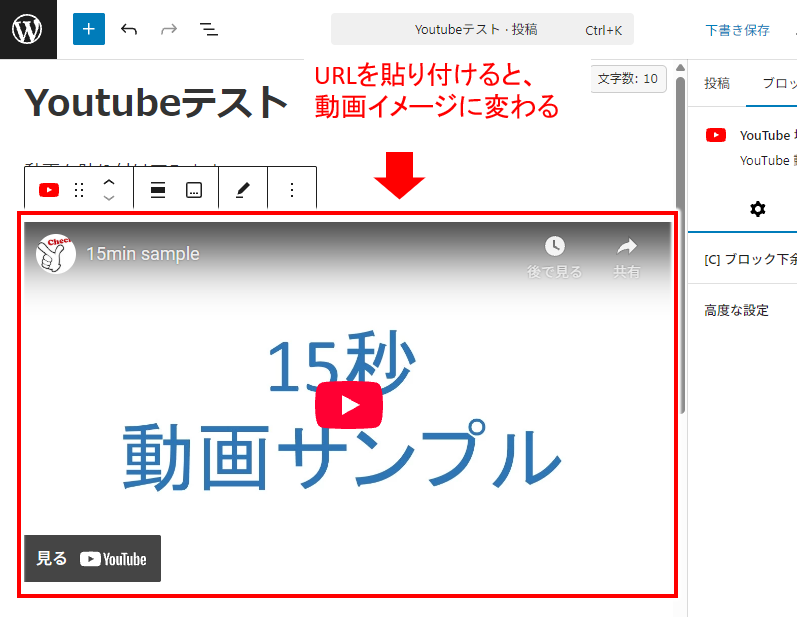Screen dimensions: 806x623
Task: Move the YouTube block up
Action: click(108, 182)
